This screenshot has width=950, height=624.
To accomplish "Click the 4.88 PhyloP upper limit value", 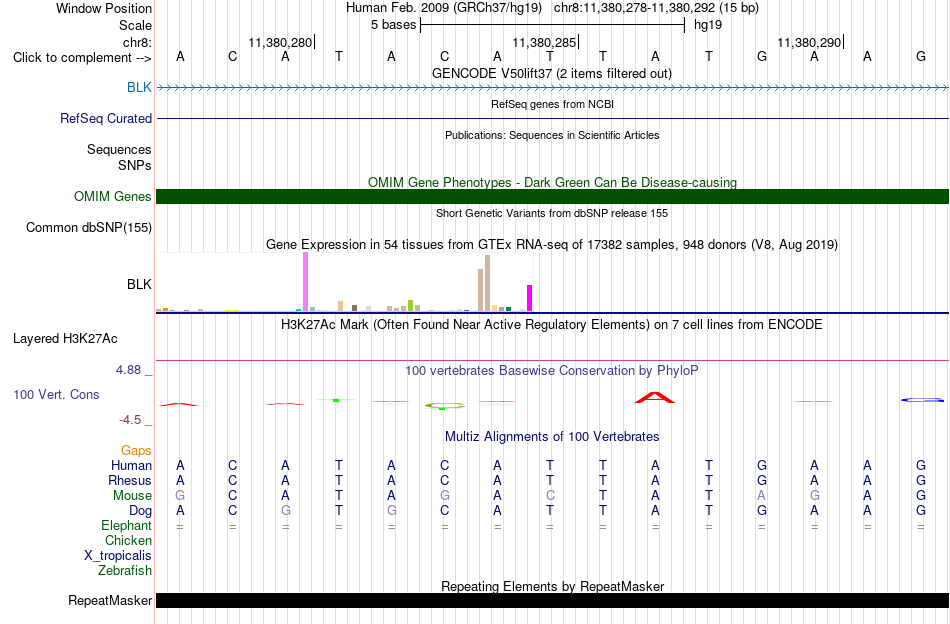I will point(129,370).
